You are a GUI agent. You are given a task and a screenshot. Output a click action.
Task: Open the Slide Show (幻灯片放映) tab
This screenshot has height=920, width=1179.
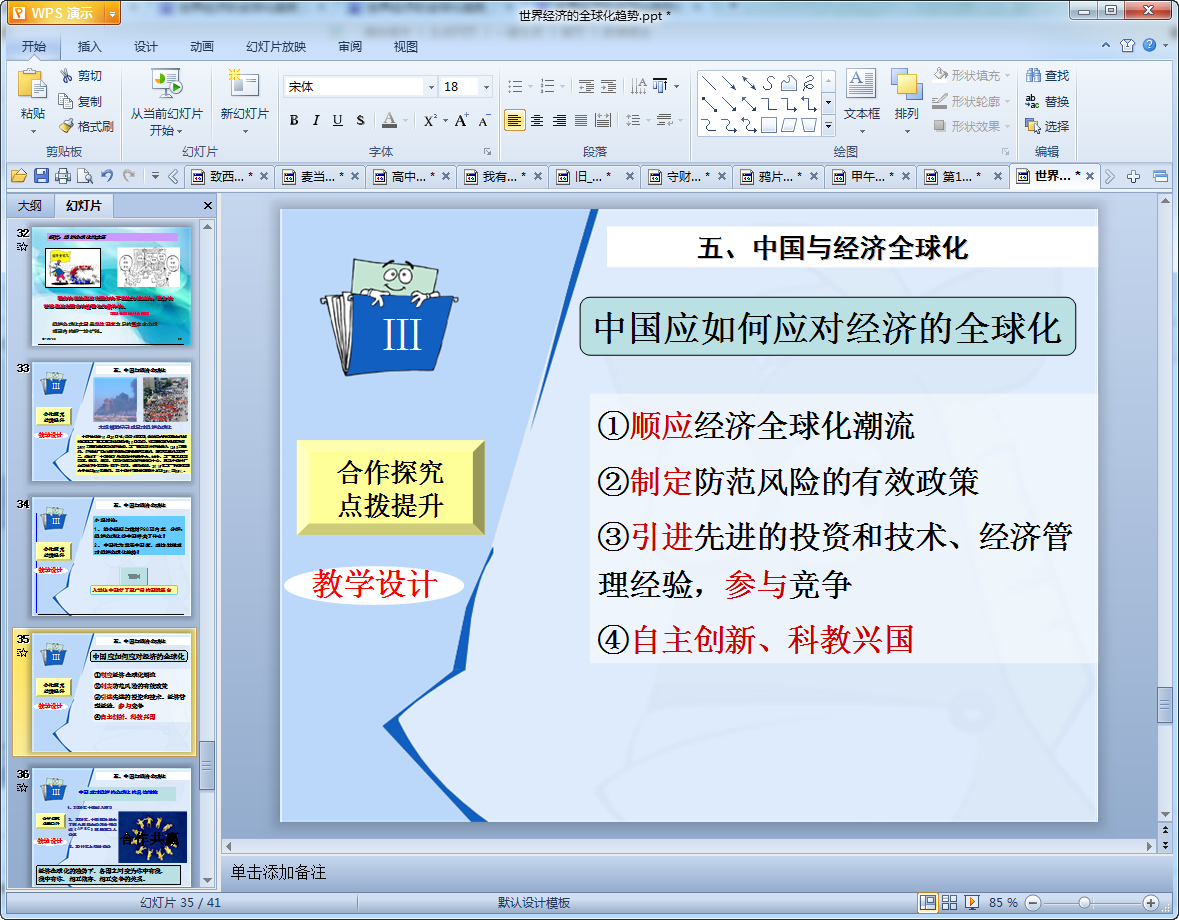tap(276, 47)
